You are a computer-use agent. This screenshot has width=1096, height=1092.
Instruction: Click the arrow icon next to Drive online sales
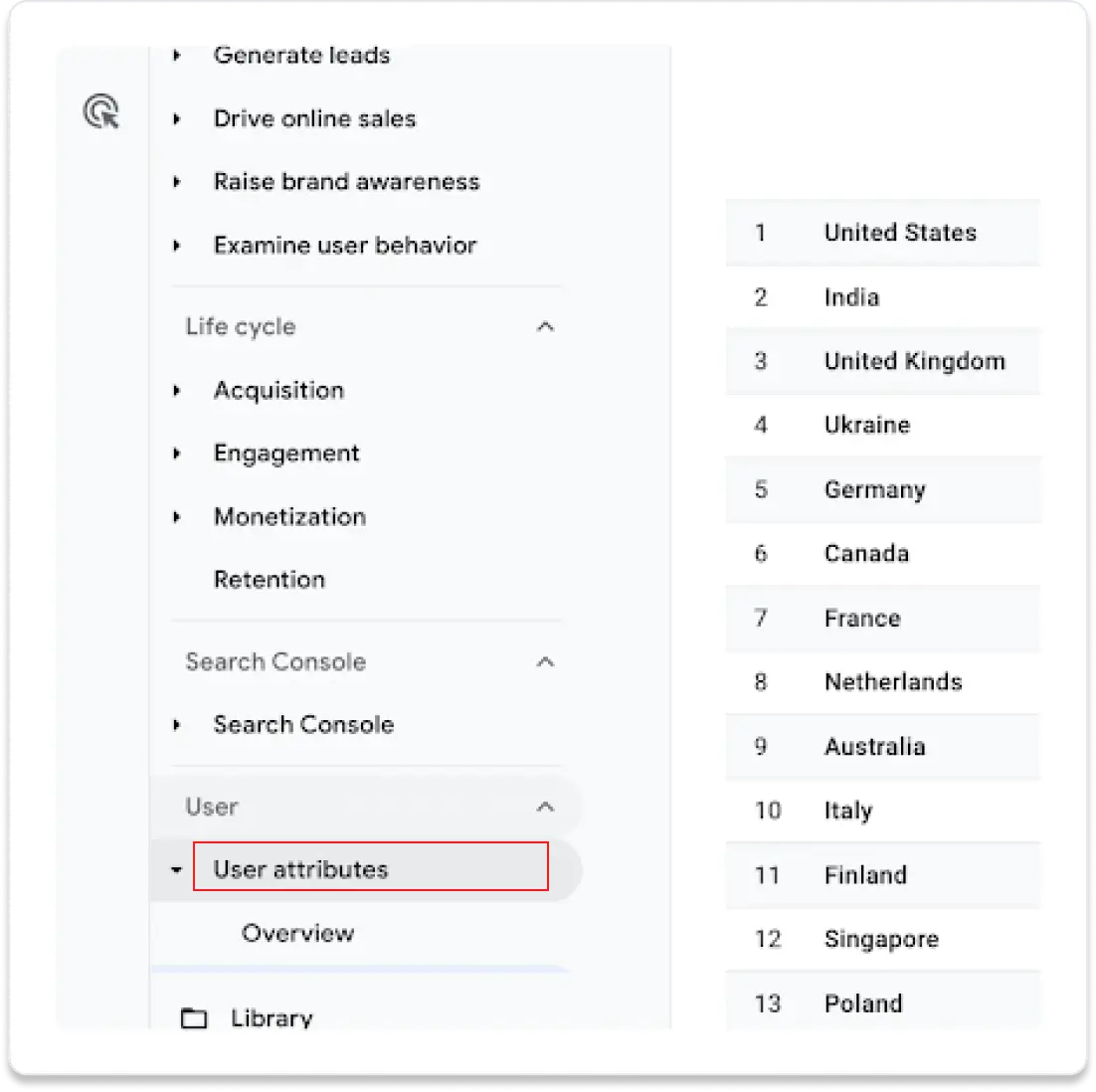177,118
